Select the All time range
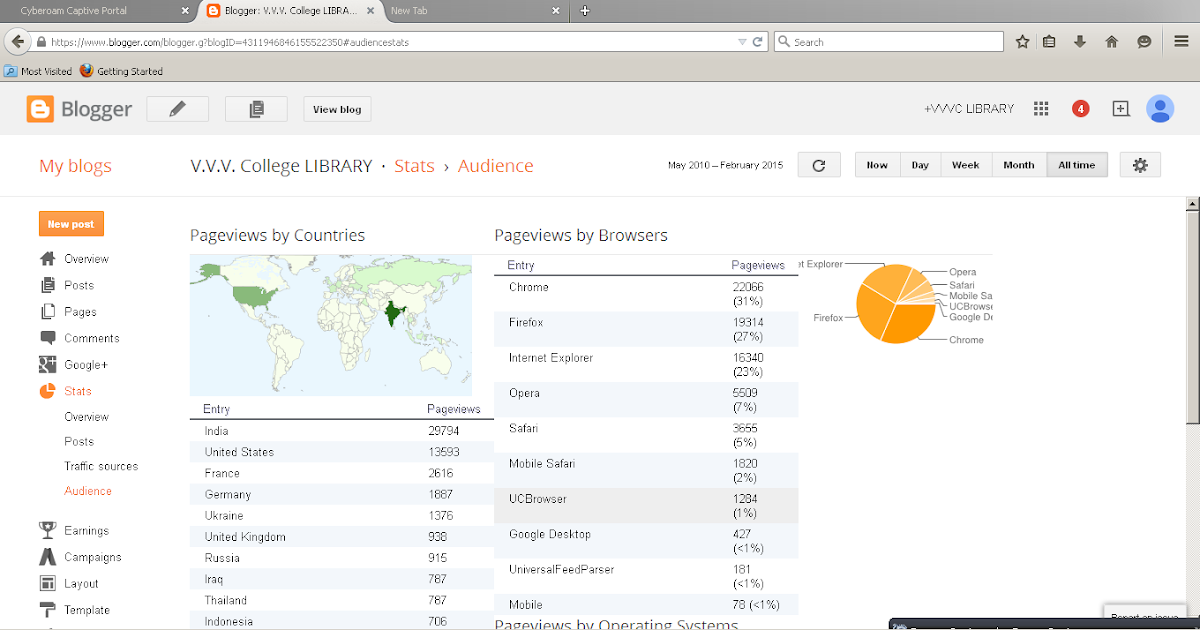 pos(1077,165)
